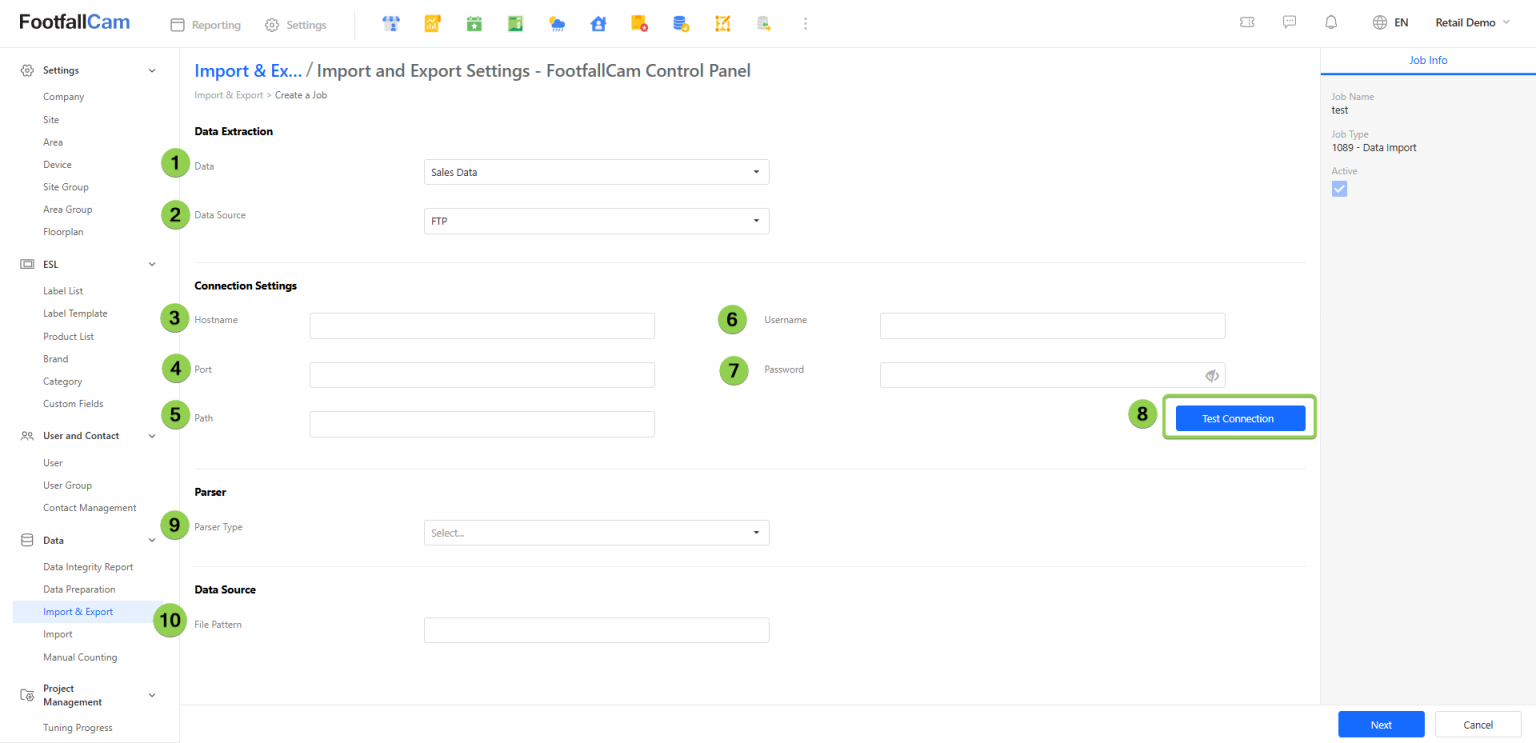The height and width of the screenshot is (743, 1536).
Task: Open the blue database clock icon
Action: (x=681, y=24)
